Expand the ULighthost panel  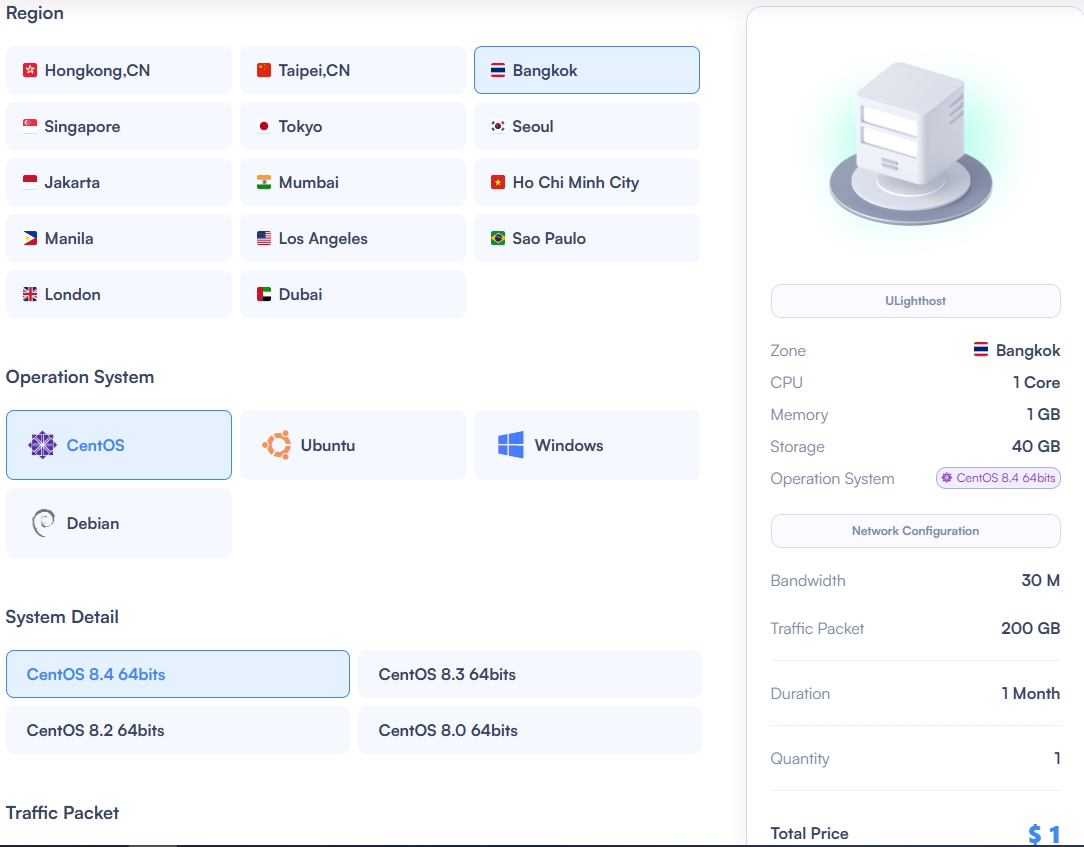914,300
